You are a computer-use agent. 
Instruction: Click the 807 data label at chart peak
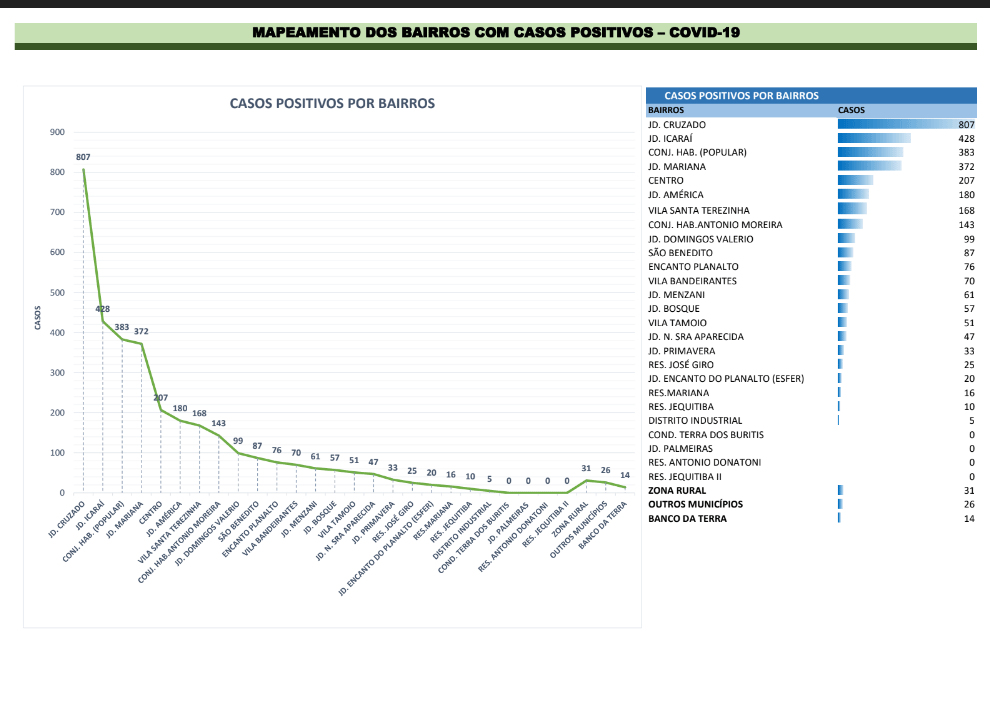coord(83,157)
